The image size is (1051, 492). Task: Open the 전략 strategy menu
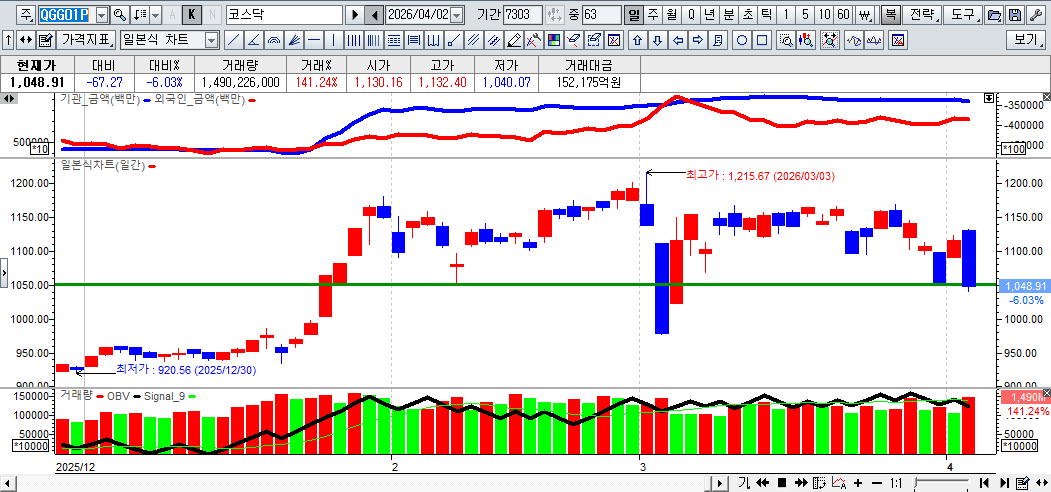pyautogui.click(x=925, y=15)
